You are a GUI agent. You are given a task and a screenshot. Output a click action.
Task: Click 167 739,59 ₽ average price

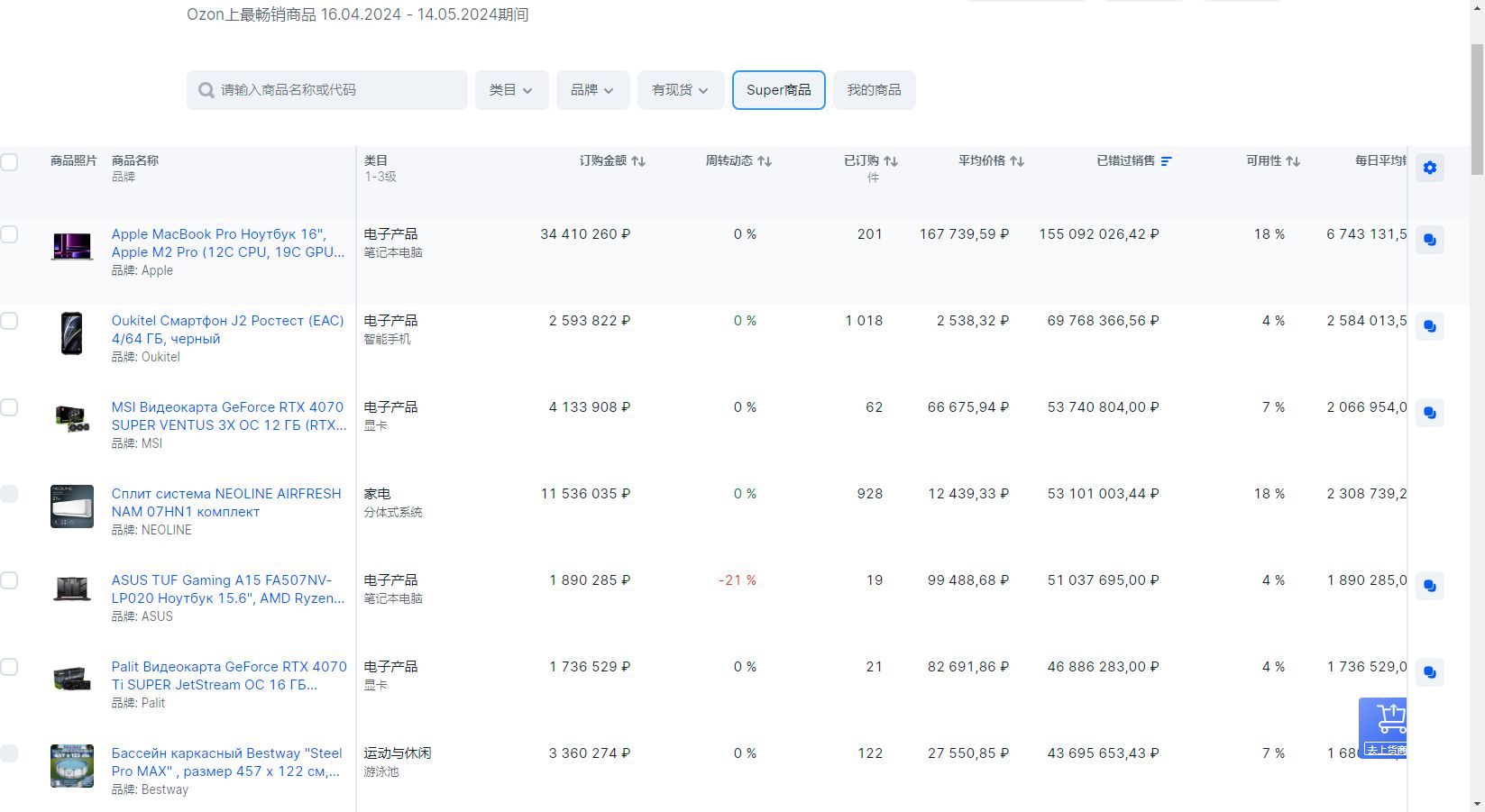[x=964, y=234]
